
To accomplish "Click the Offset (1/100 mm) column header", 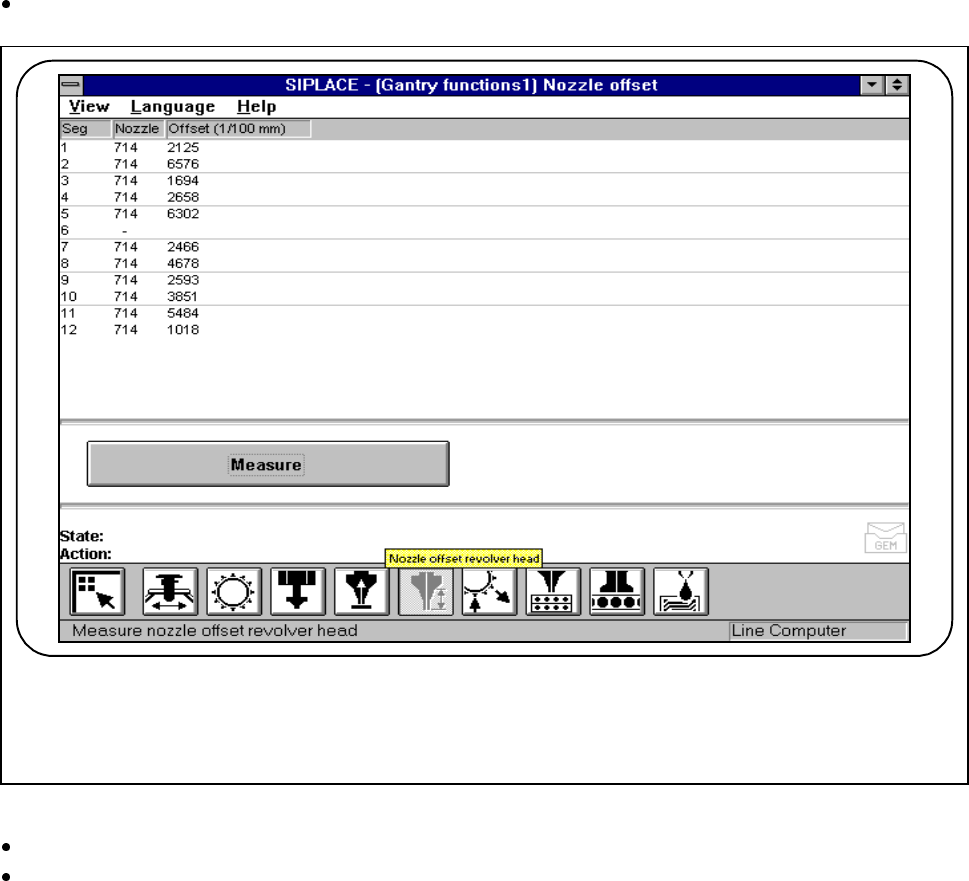I will coord(238,129).
